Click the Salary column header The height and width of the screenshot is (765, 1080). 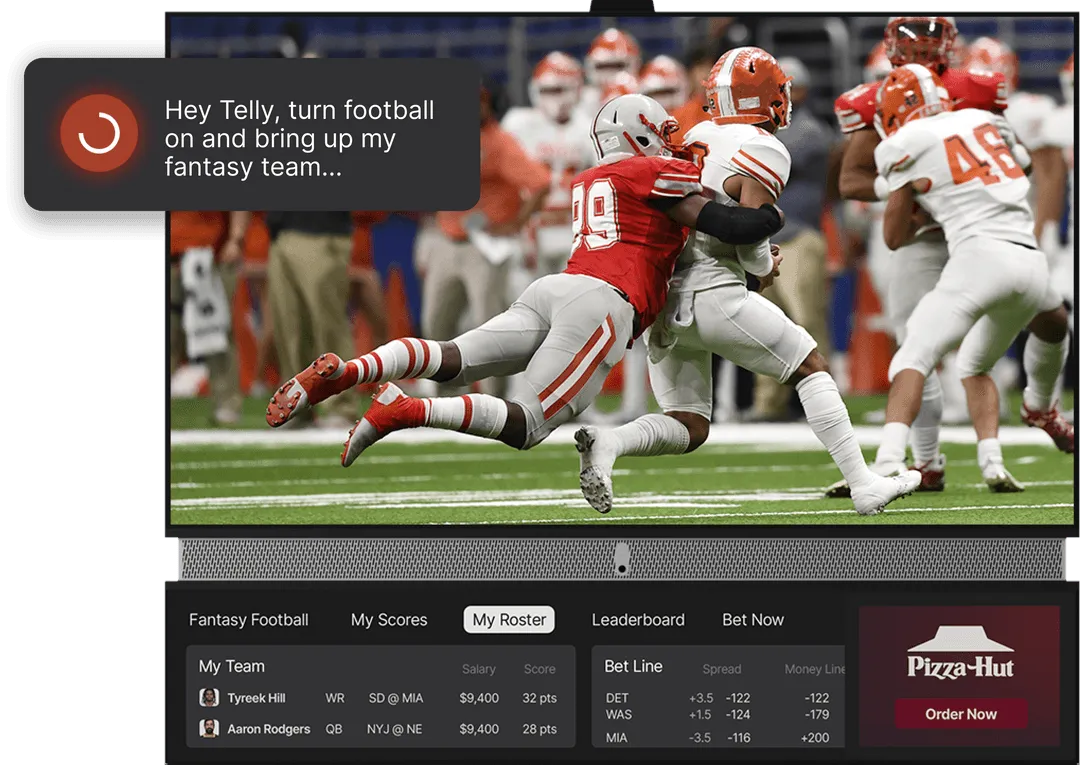[479, 669]
